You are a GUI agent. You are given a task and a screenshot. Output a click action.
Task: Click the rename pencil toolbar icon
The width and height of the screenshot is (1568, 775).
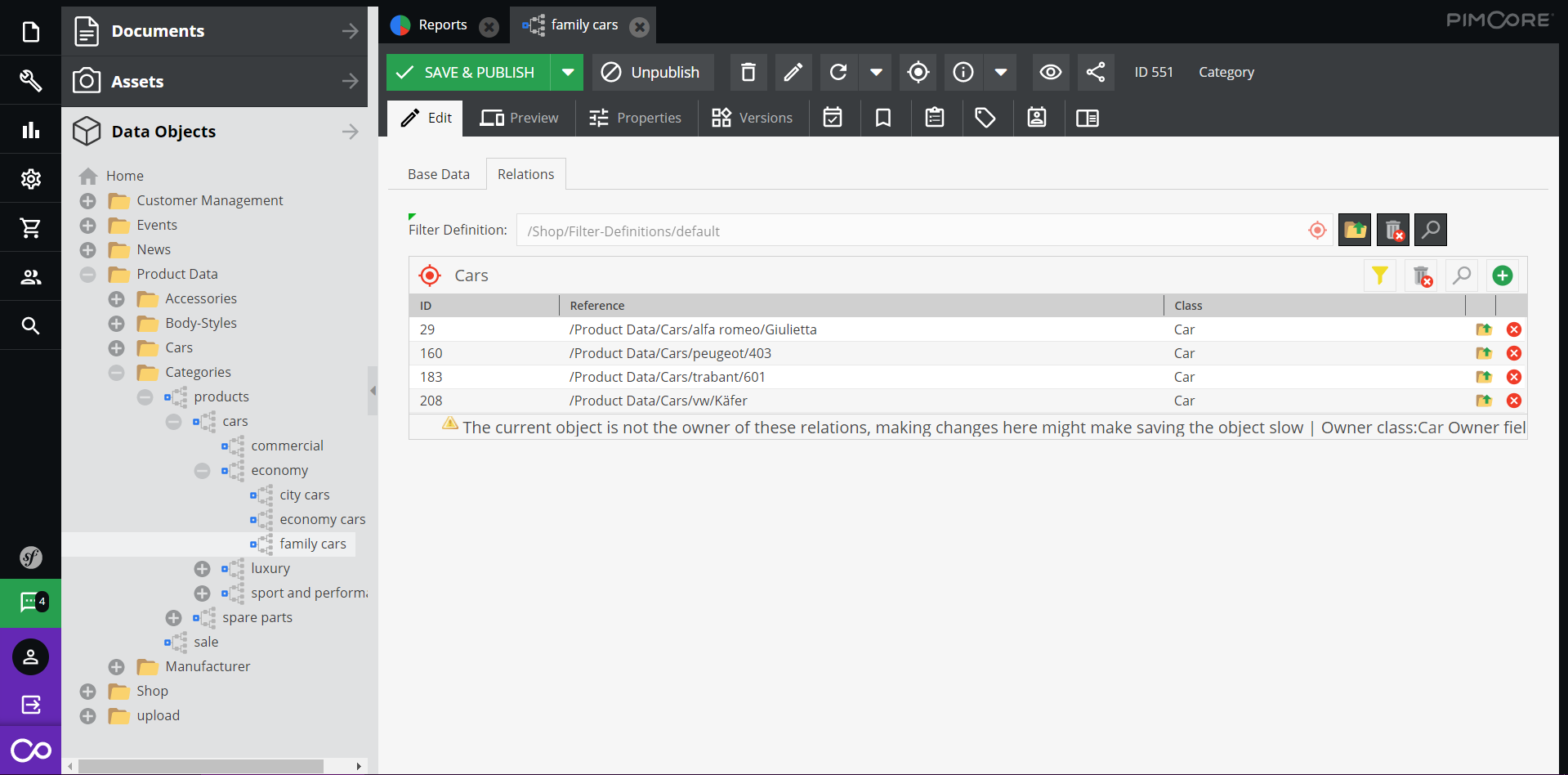coord(793,72)
